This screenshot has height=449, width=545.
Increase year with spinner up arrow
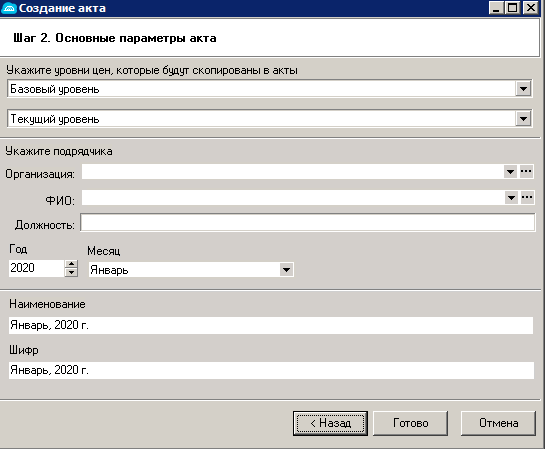(71, 264)
